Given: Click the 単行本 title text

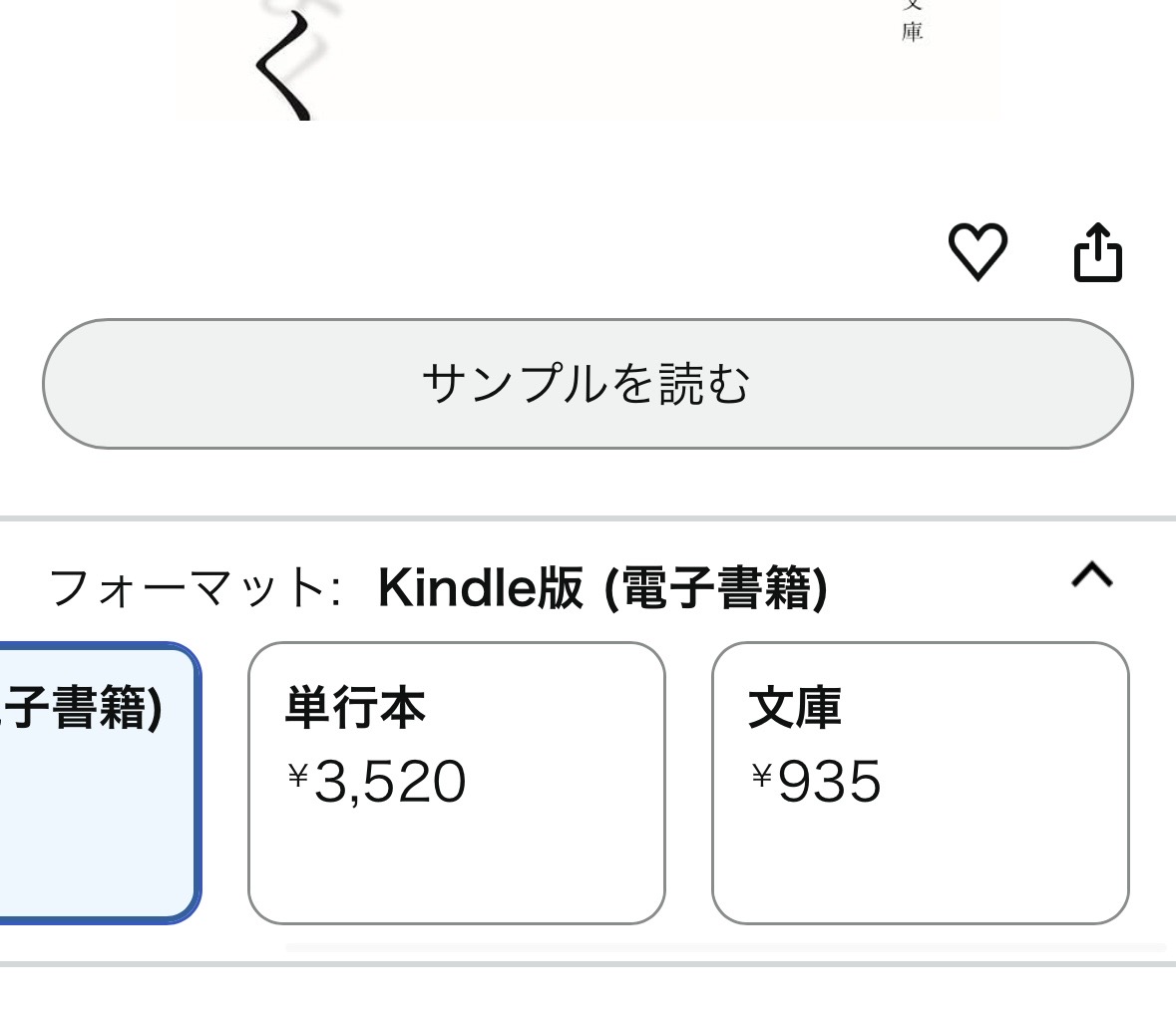Looking at the screenshot, I should click(355, 708).
